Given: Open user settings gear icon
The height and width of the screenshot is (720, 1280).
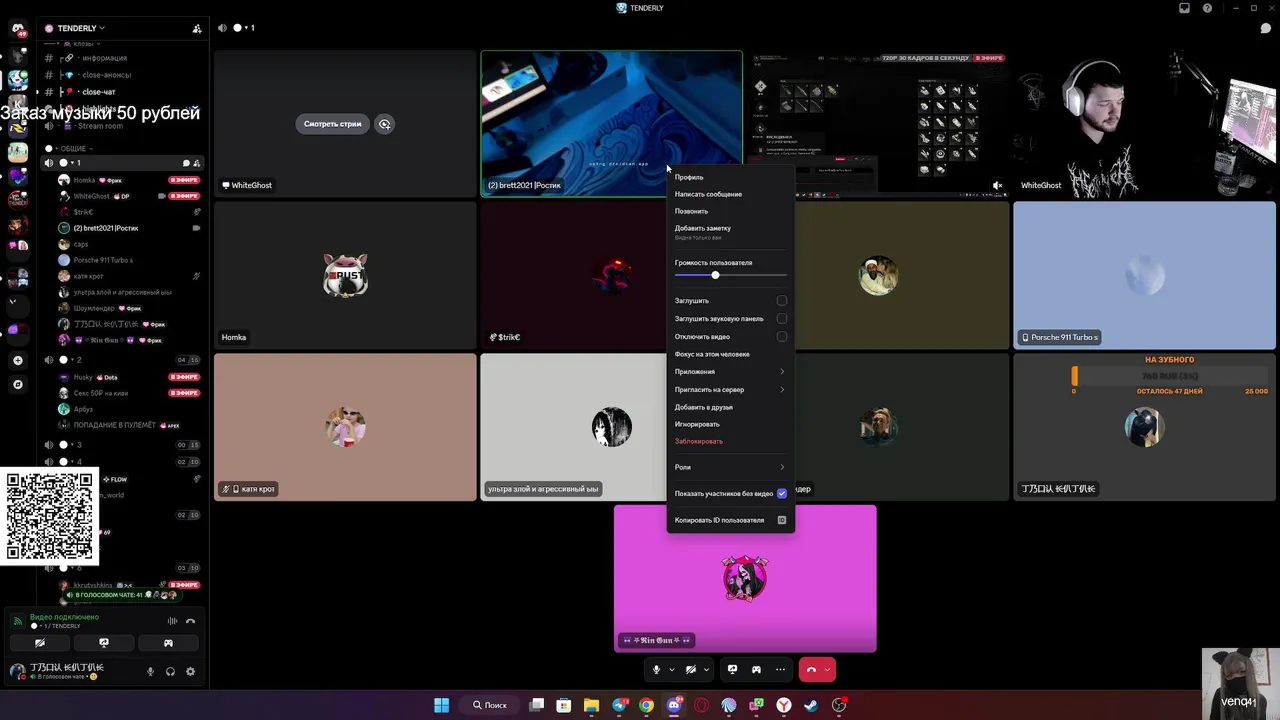Looking at the screenshot, I should pyautogui.click(x=190, y=672).
